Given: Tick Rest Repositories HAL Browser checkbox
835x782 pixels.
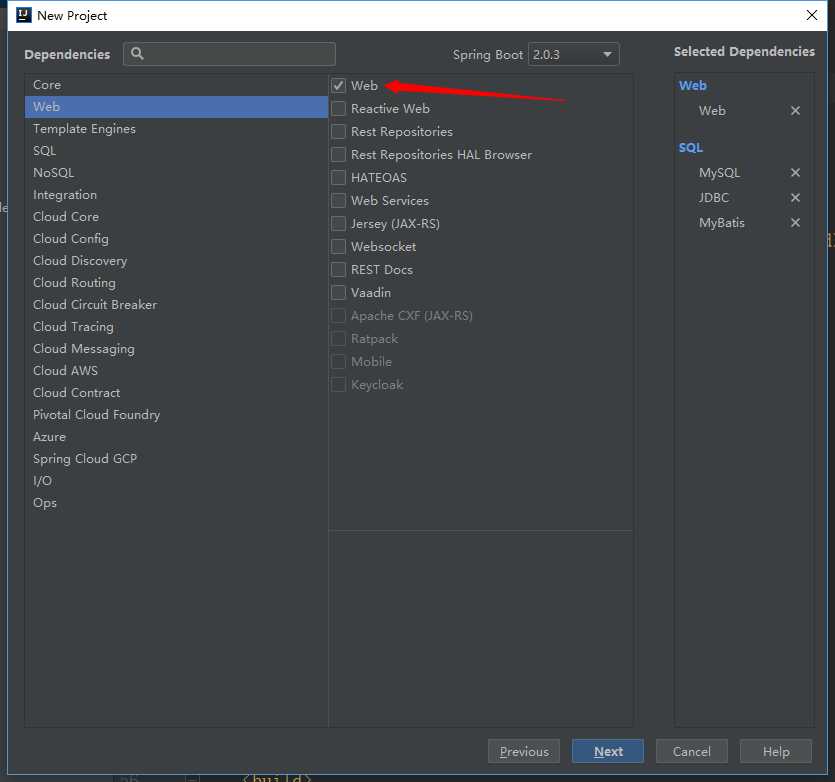Looking at the screenshot, I should pos(339,154).
